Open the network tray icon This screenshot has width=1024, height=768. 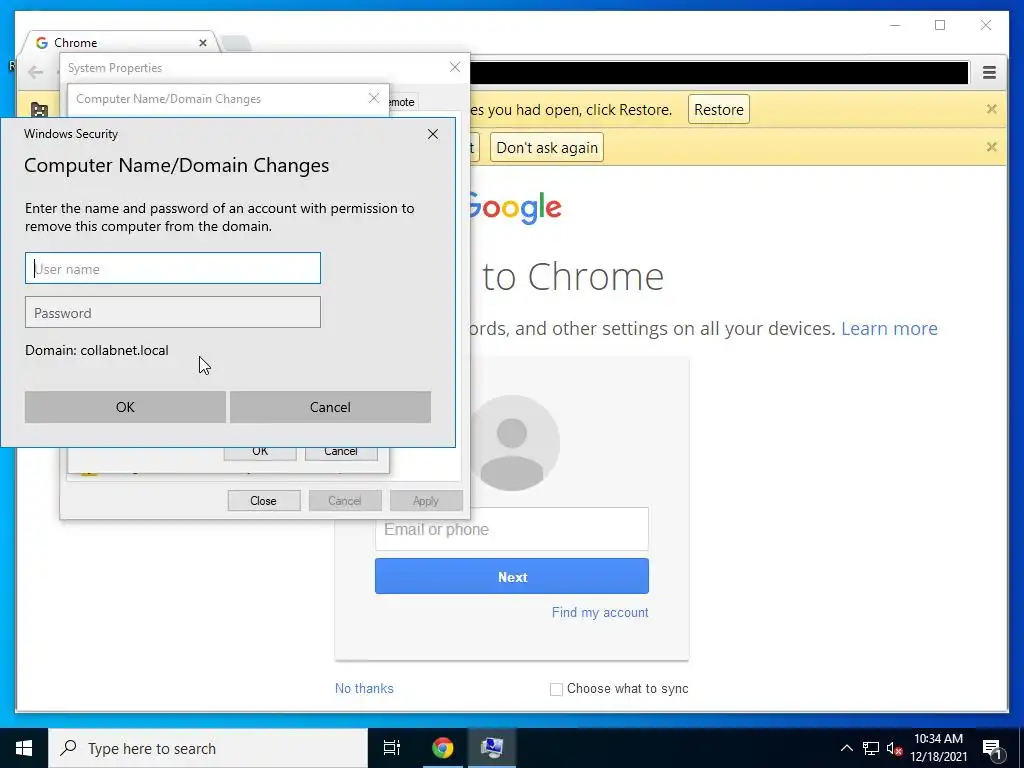click(x=871, y=748)
